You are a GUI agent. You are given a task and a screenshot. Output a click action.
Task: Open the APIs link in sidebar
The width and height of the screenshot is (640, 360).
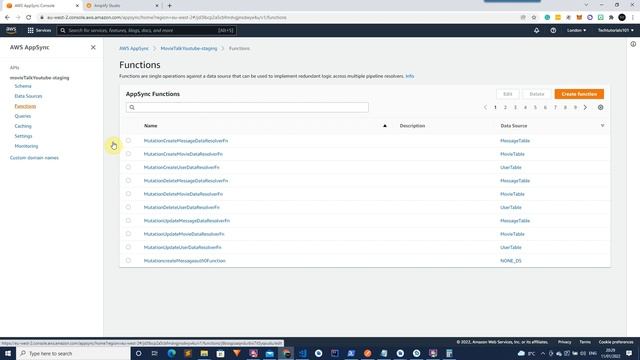click(15, 68)
